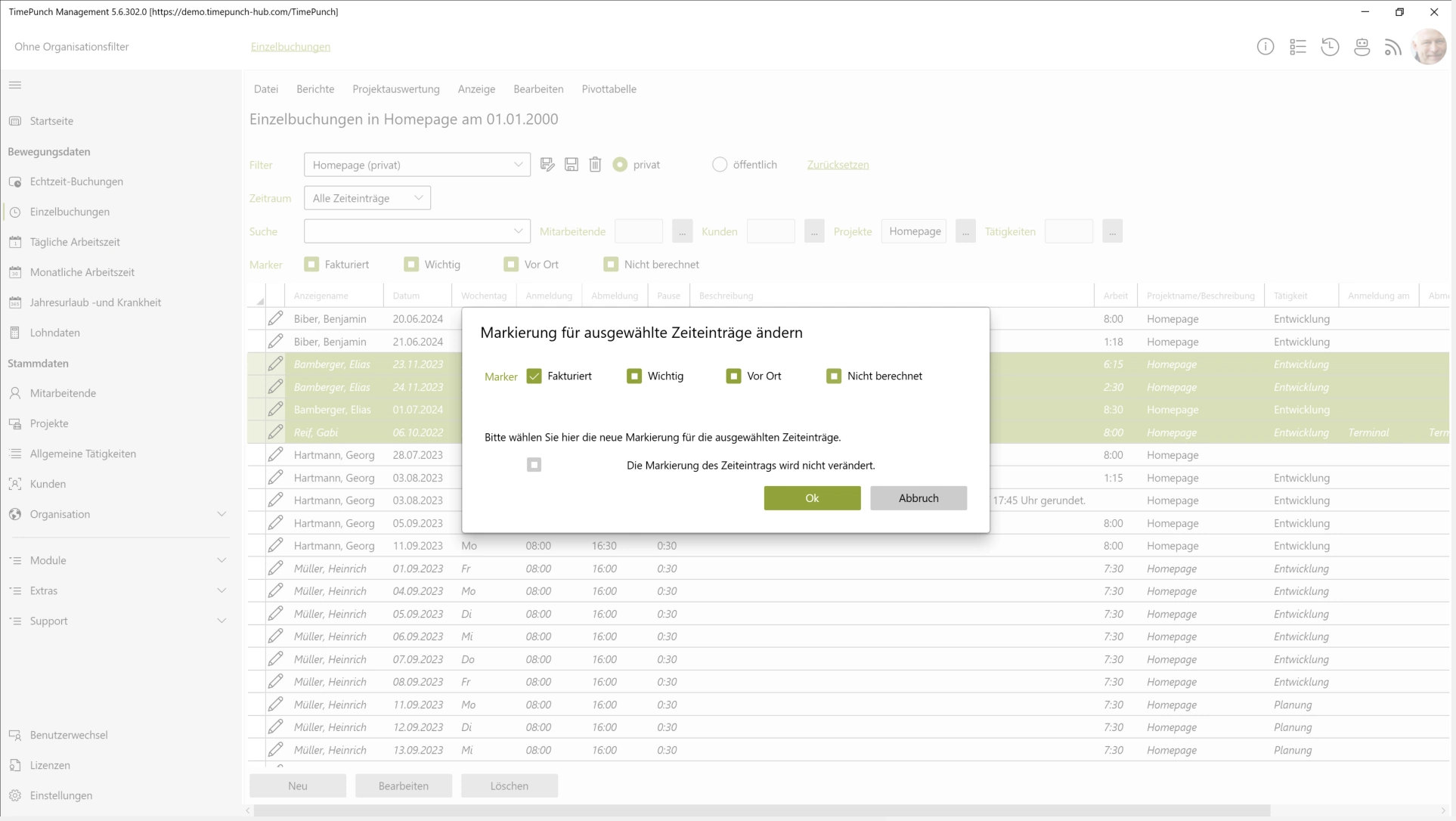The image size is (1456, 821).
Task: Expand the Support sidebar section
Action: coord(221,621)
